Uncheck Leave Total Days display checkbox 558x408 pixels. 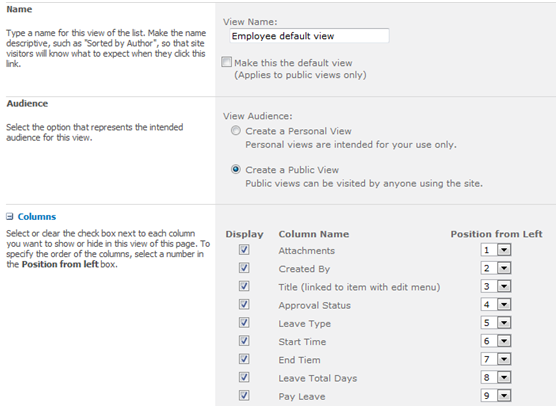click(x=244, y=377)
